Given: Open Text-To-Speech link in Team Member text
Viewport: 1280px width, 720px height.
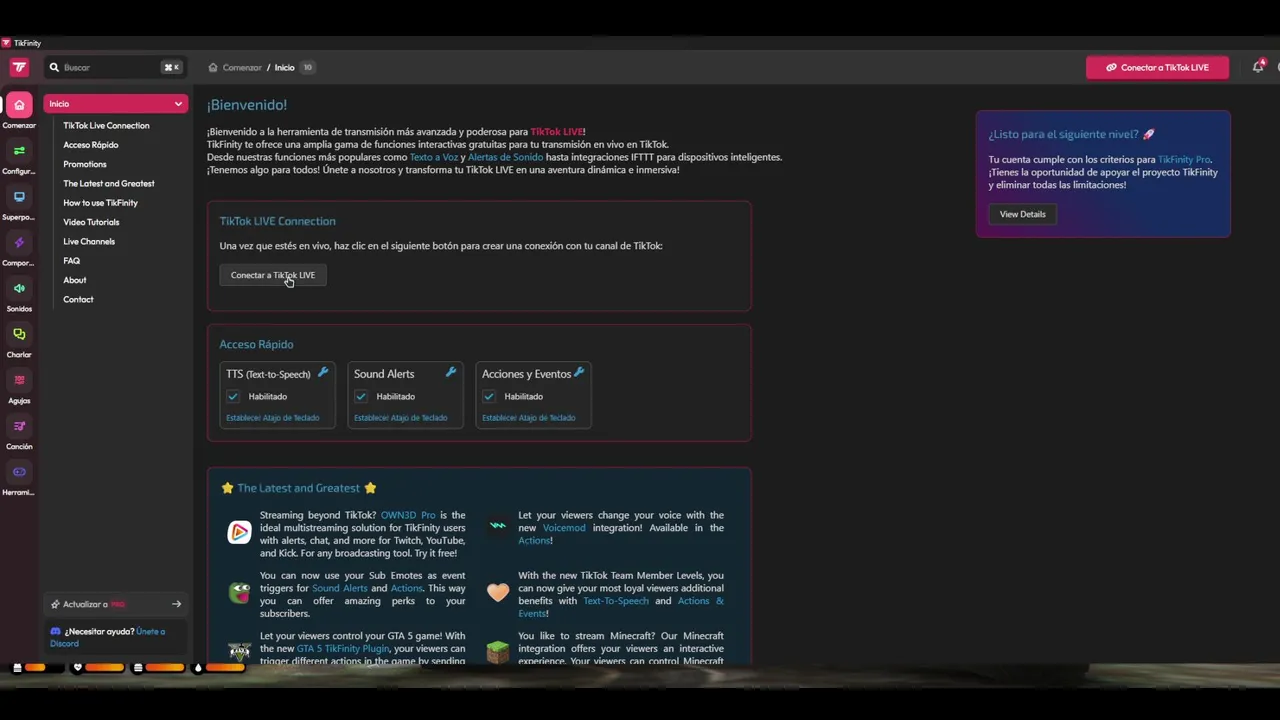Looking at the screenshot, I should (616, 600).
